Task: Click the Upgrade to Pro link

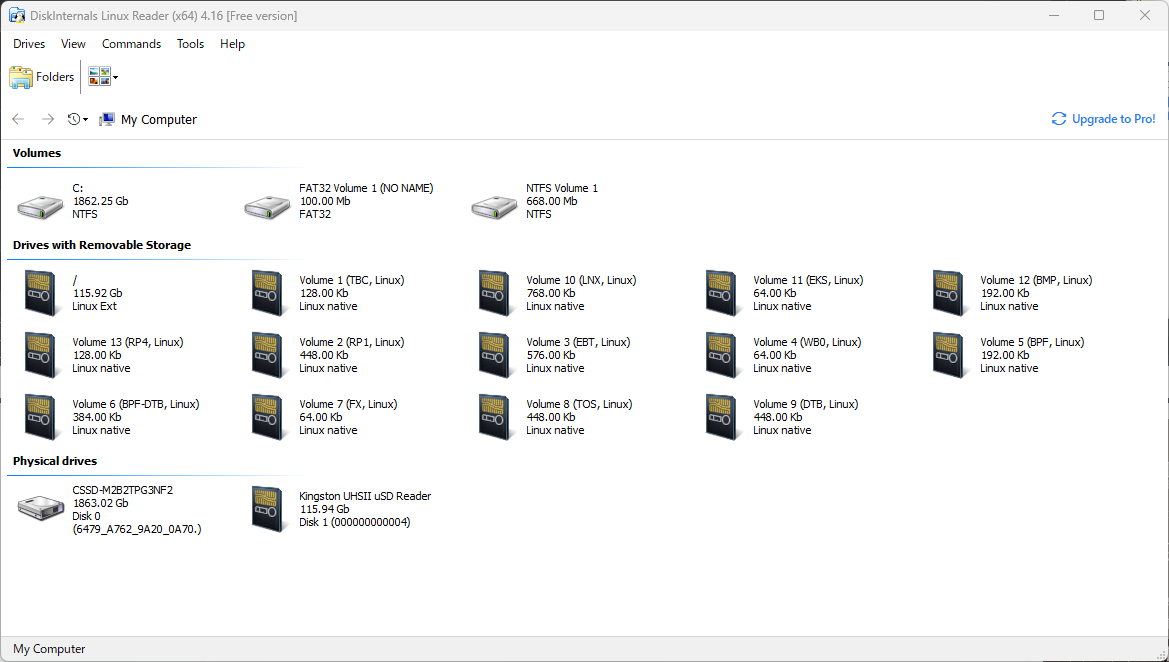Action: [1103, 119]
